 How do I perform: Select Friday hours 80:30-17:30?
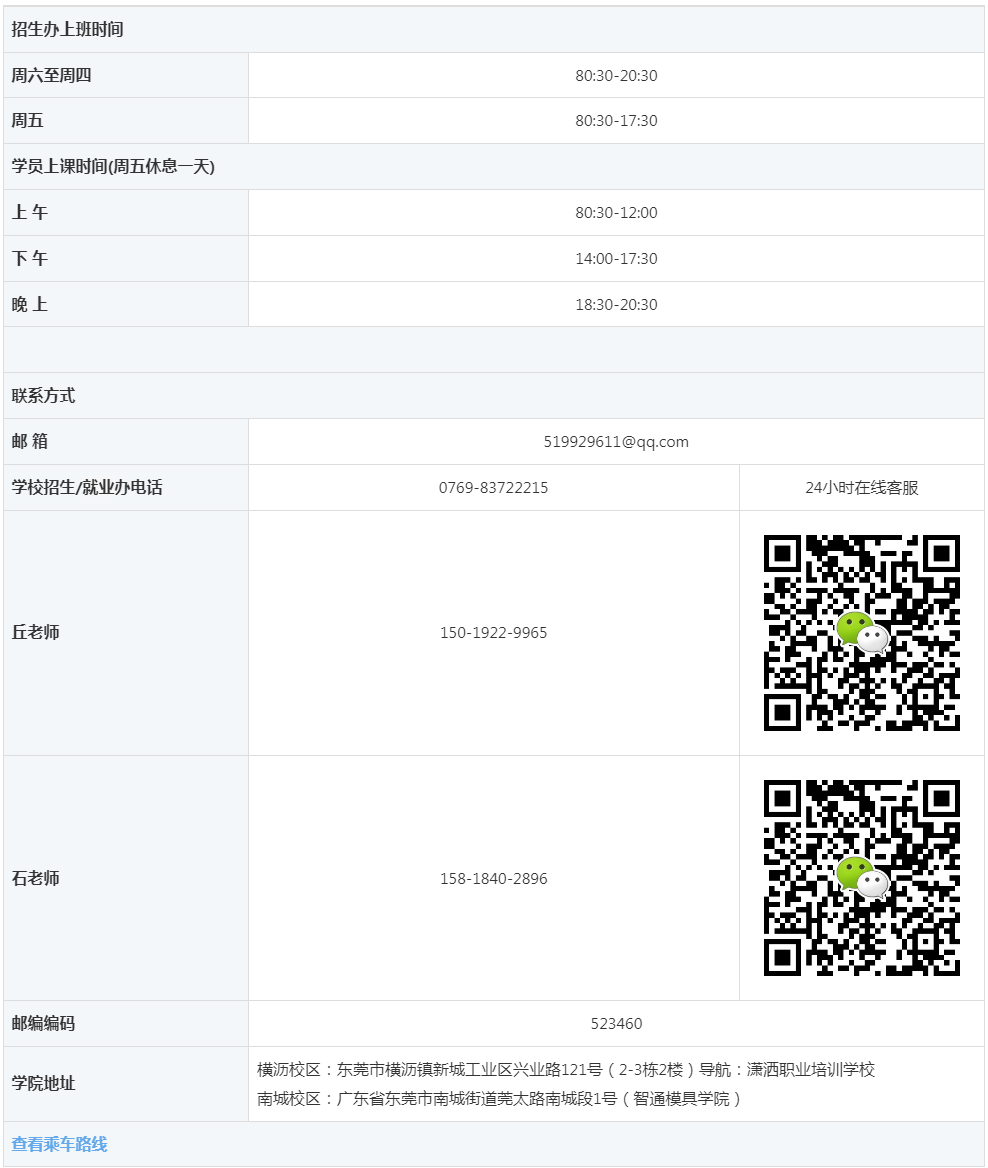click(616, 121)
